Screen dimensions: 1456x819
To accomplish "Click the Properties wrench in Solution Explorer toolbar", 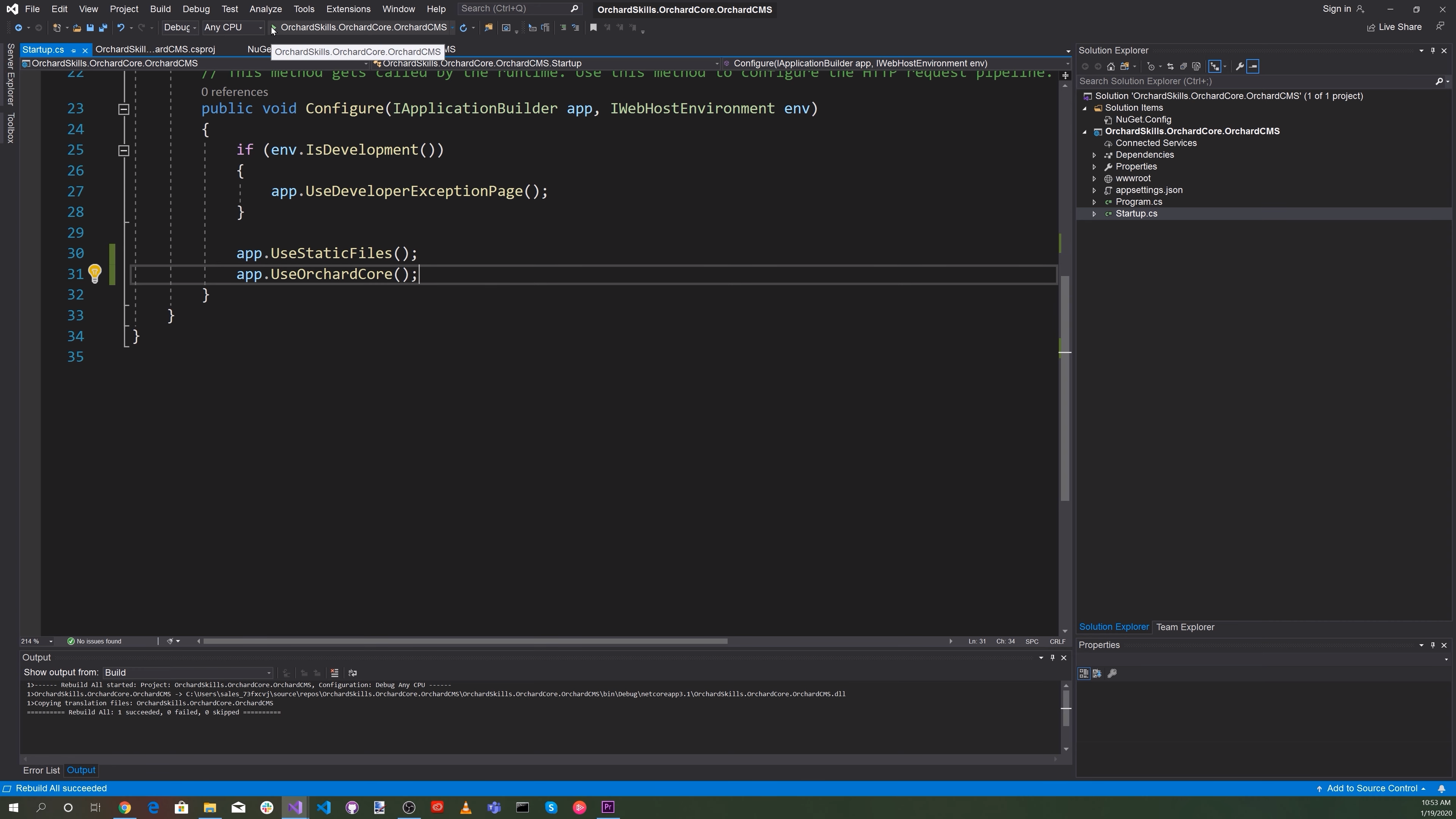I will coord(1239,67).
